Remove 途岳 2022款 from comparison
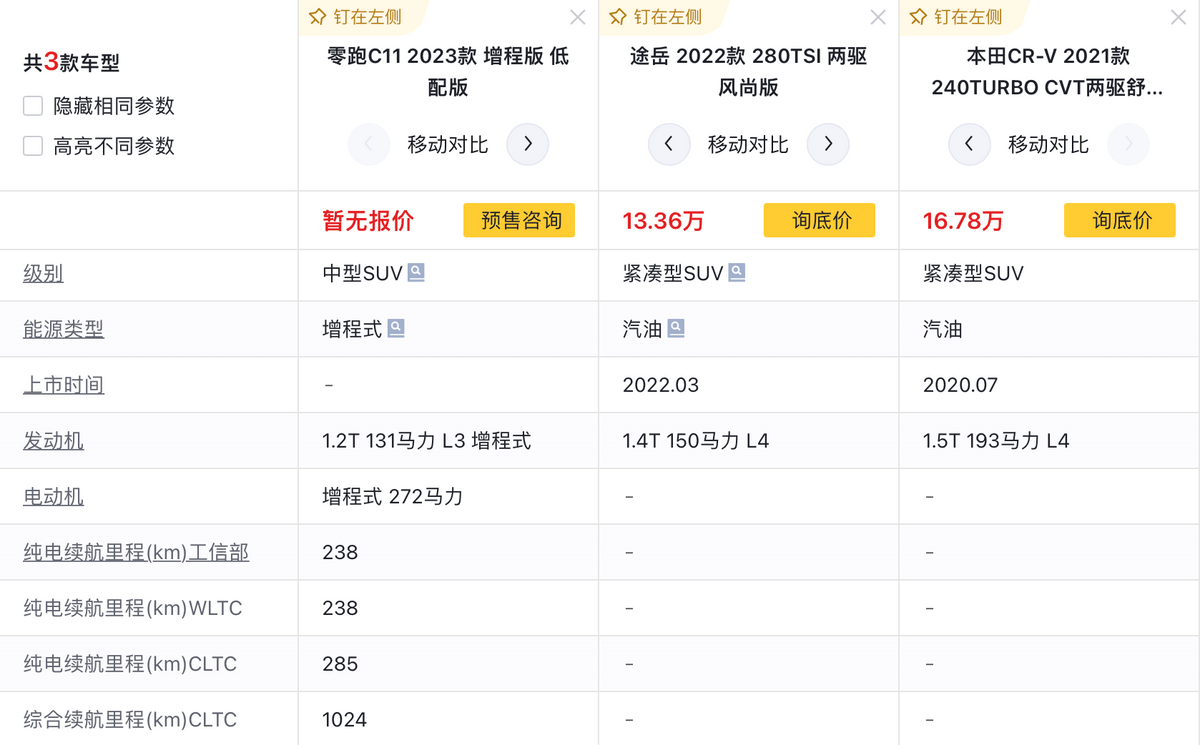The image size is (1200, 745). click(878, 17)
